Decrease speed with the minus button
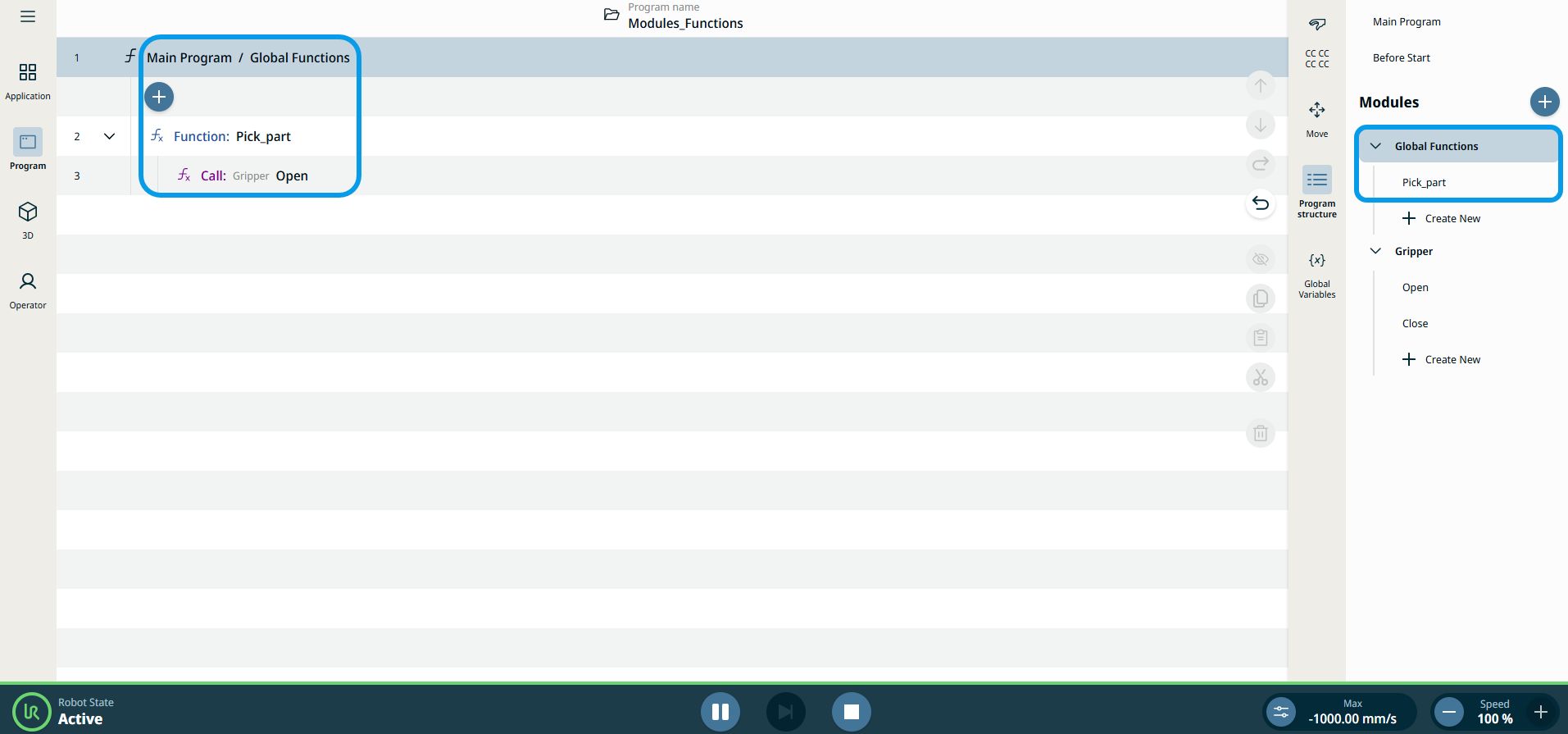This screenshot has height=734, width=1568. point(1448,711)
